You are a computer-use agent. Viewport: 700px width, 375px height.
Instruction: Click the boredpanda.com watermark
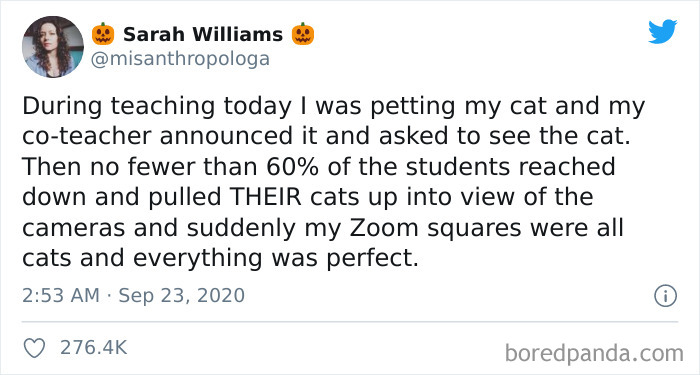(x=594, y=353)
